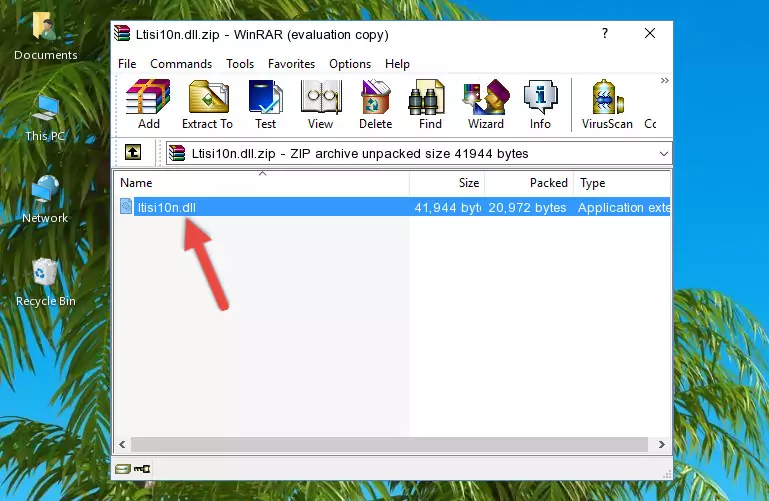Open the Tools menu

[x=240, y=64]
